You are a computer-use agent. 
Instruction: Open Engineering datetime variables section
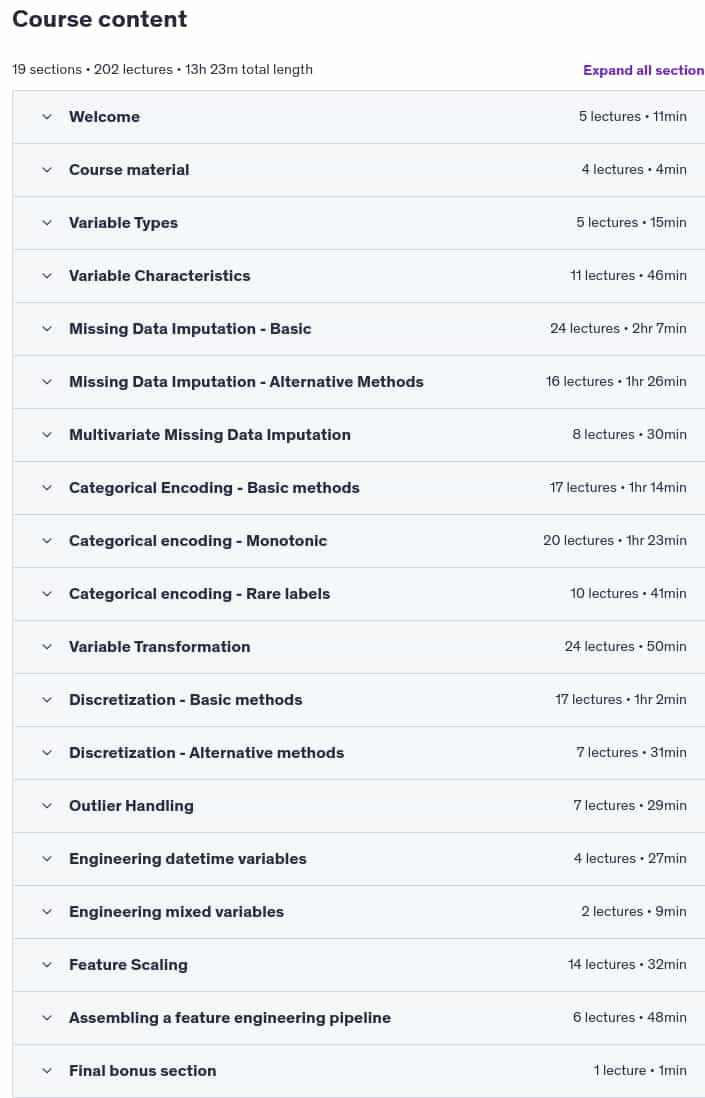359,859
